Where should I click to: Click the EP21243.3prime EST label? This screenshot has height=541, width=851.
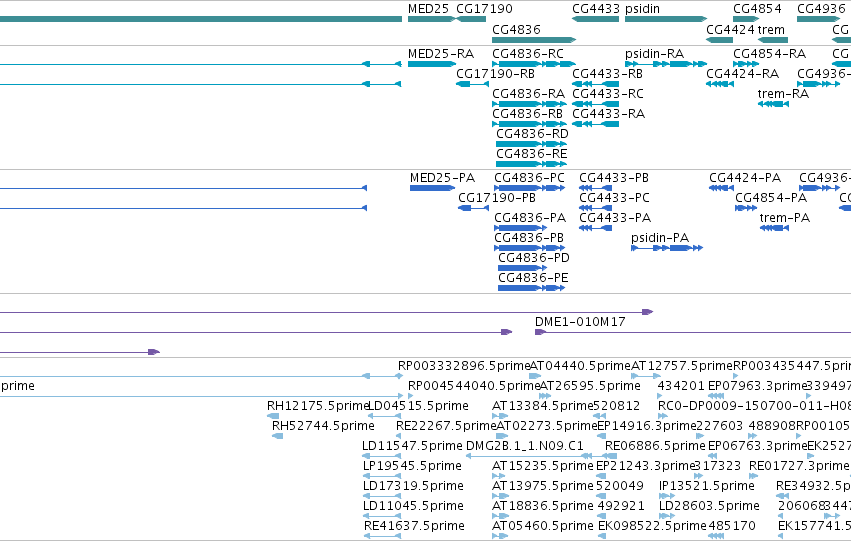point(645,467)
